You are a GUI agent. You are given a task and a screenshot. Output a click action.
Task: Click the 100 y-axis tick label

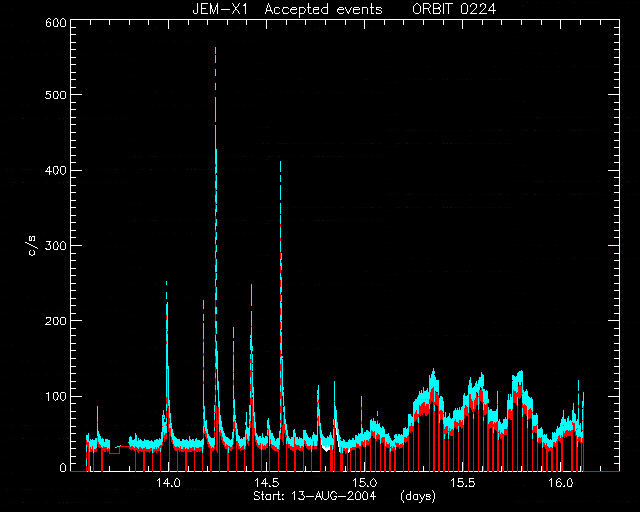coord(55,396)
